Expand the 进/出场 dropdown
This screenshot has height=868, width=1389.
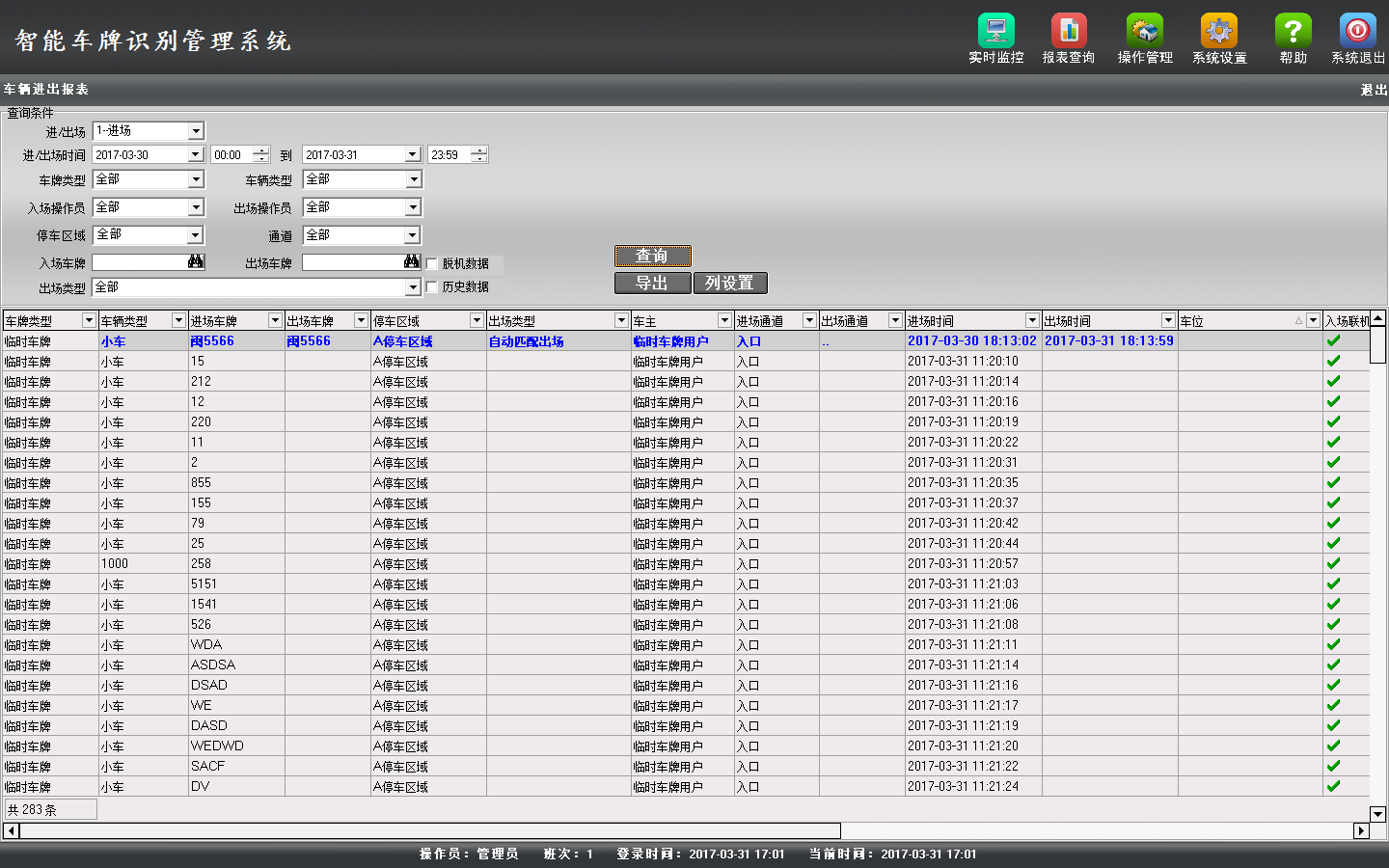196,131
